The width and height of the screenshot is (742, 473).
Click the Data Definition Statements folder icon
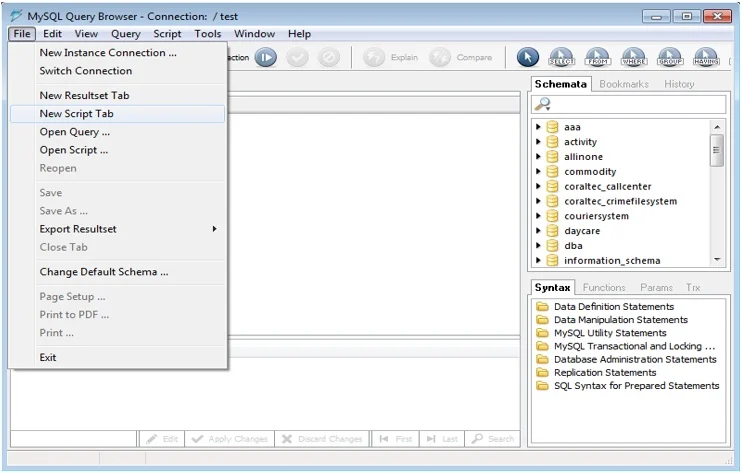tap(542, 307)
